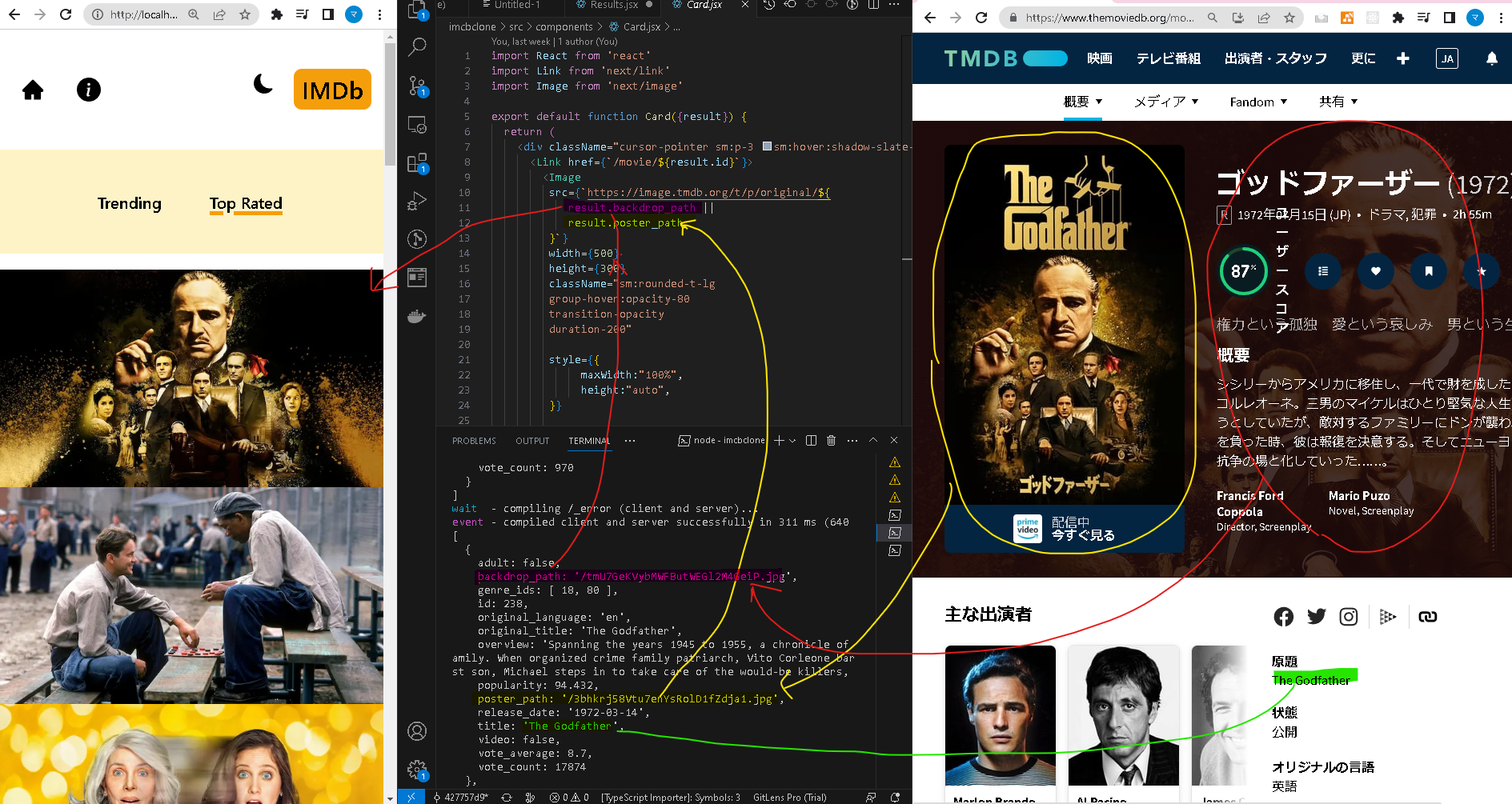Open the Search view in VS Code
Viewport: 1512px width, 804px height.
click(x=417, y=46)
